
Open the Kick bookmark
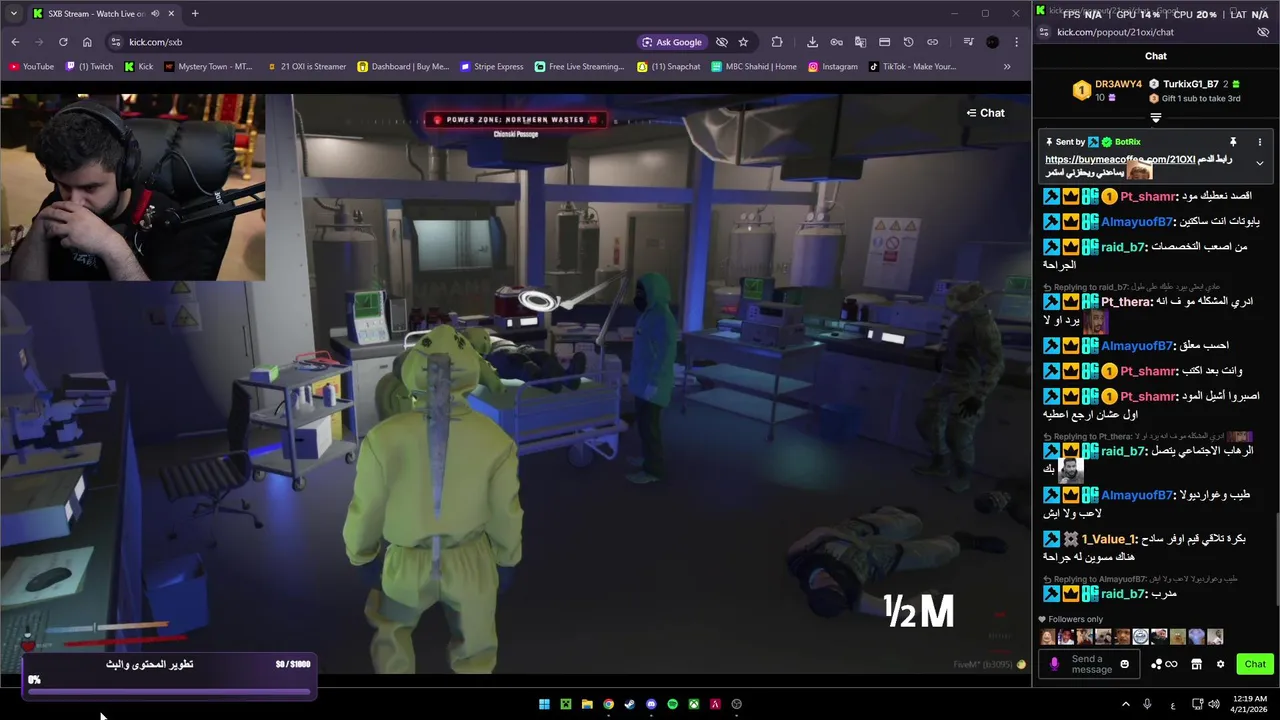click(x=139, y=67)
